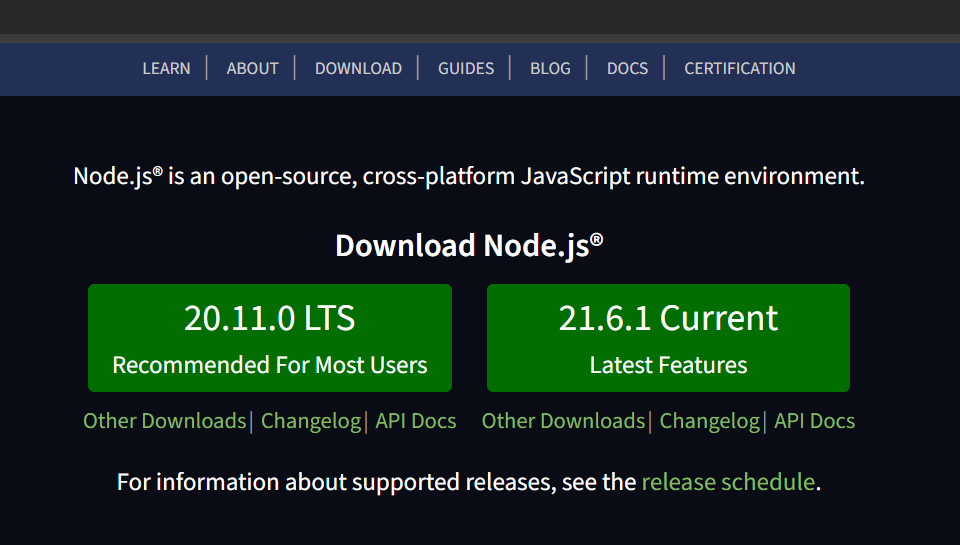The height and width of the screenshot is (545, 960).
Task: Go to the ABOUT page
Action: point(252,68)
